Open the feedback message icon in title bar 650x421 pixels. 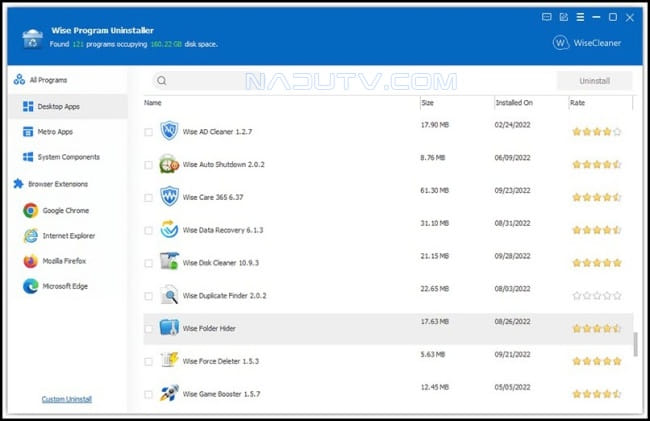click(x=547, y=17)
